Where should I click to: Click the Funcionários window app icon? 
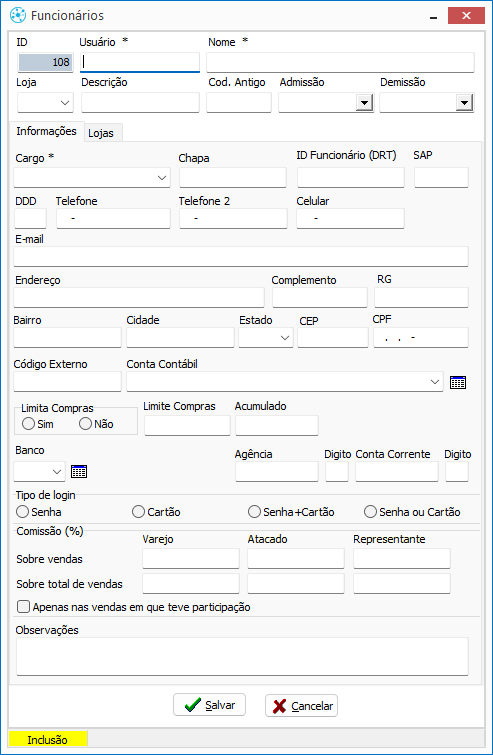click(18, 15)
